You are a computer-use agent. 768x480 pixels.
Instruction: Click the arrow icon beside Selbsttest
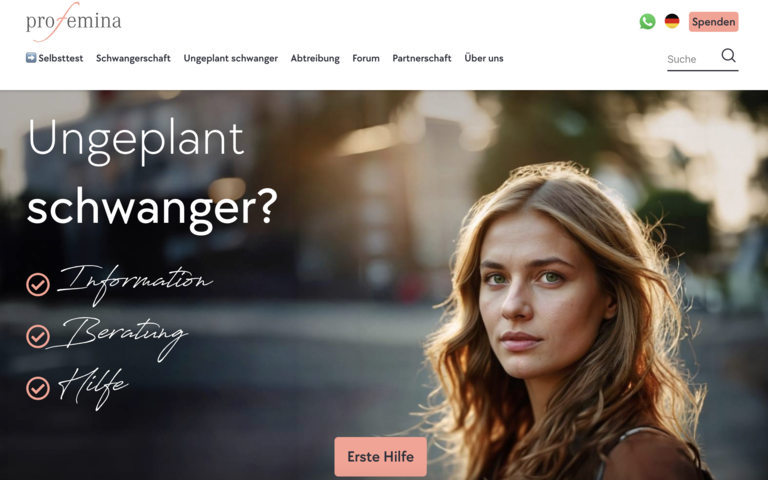(x=31, y=58)
